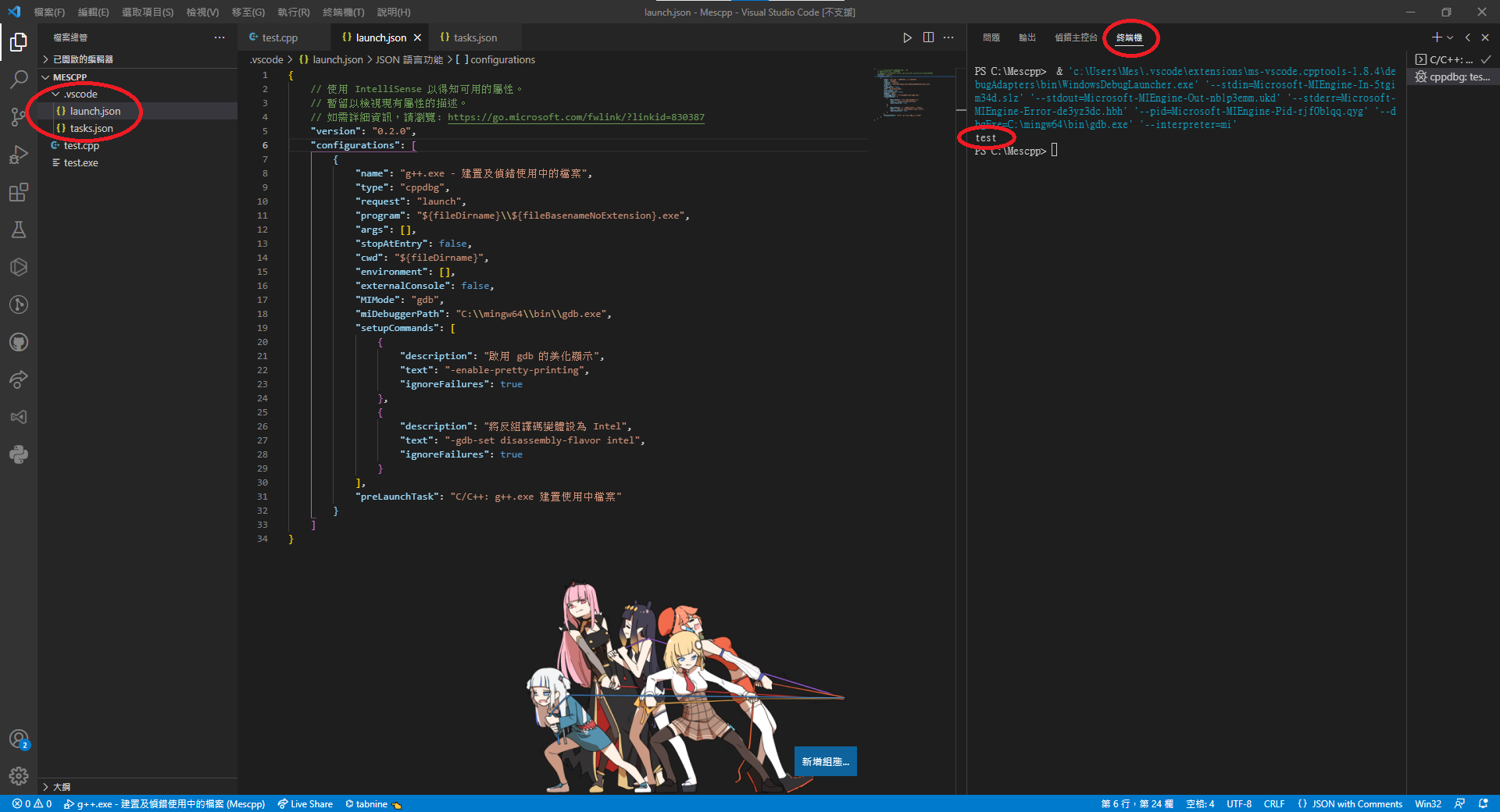This screenshot has height=812, width=1500.
Task: Select the 終端機 panel tab
Action: [1130, 37]
